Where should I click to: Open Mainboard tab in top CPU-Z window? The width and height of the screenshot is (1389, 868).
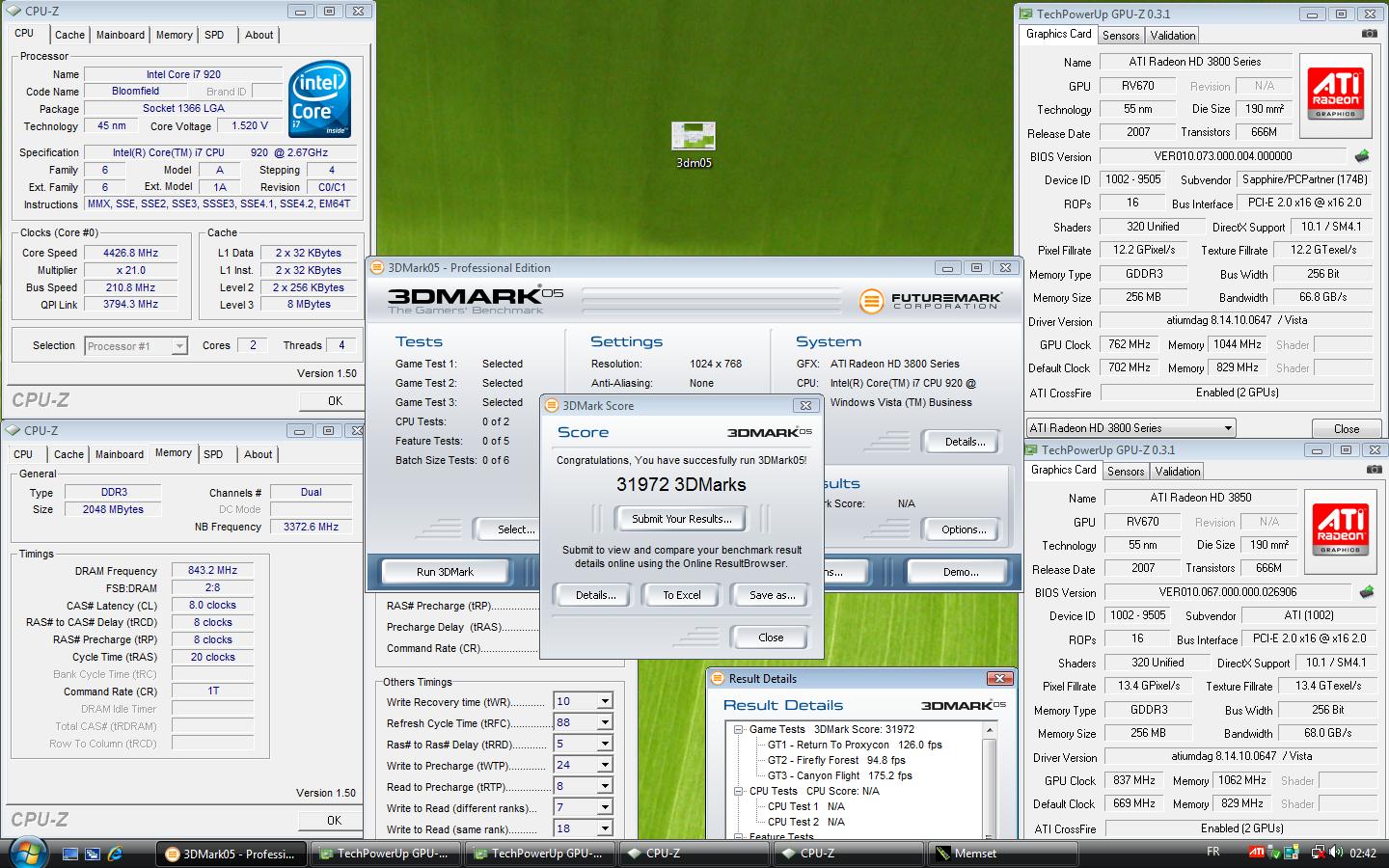pyautogui.click(x=121, y=35)
